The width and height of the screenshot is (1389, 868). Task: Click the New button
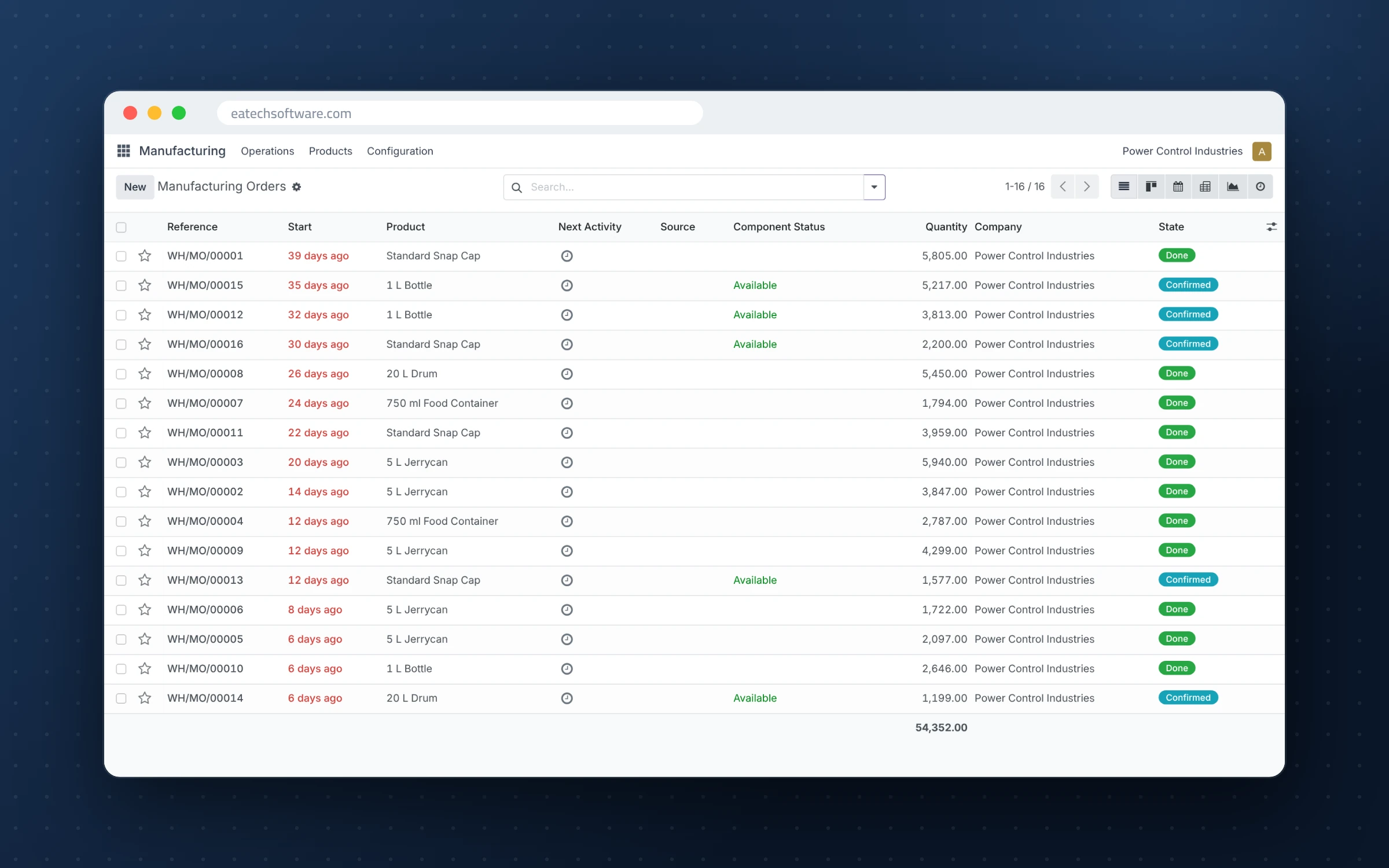pos(135,187)
